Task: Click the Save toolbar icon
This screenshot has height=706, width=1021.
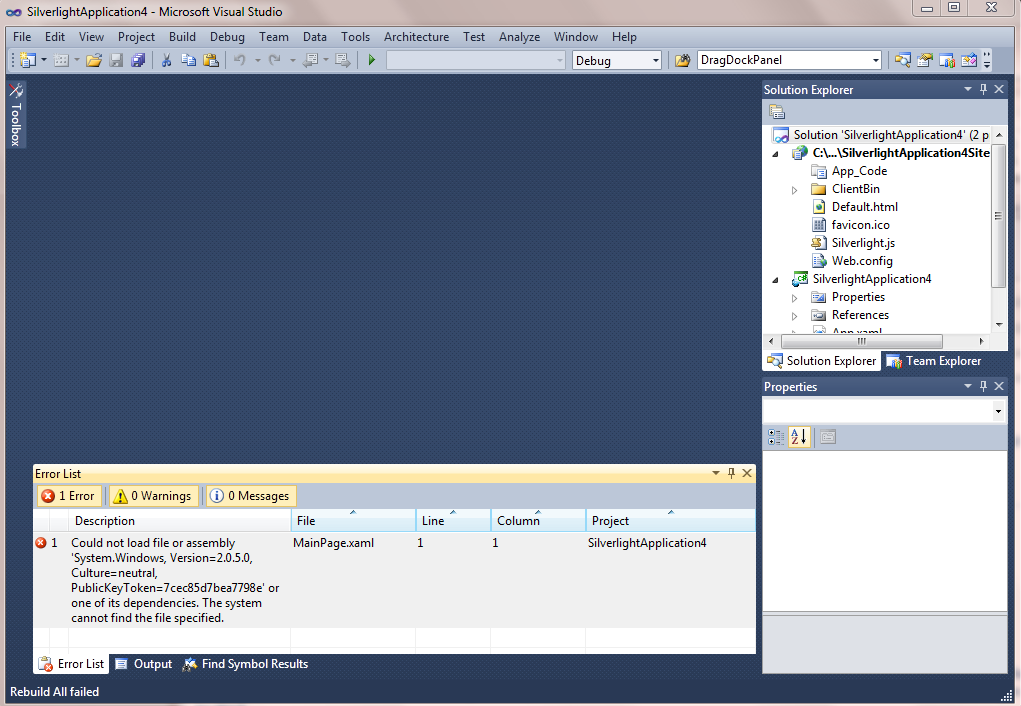Action: (x=116, y=61)
